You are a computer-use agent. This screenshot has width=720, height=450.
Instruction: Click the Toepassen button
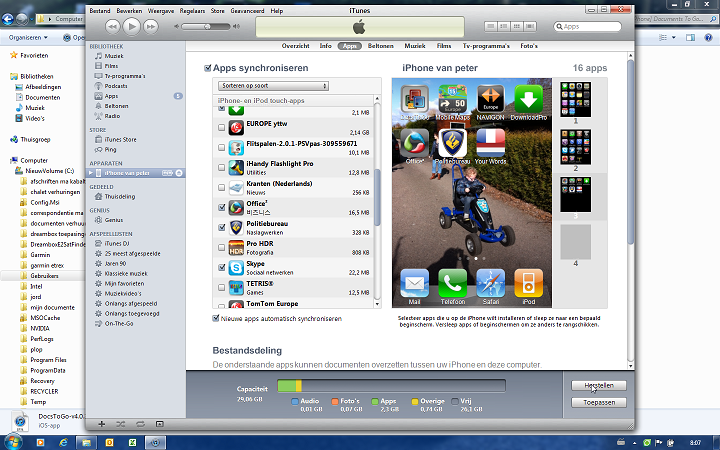pos(599,402)
